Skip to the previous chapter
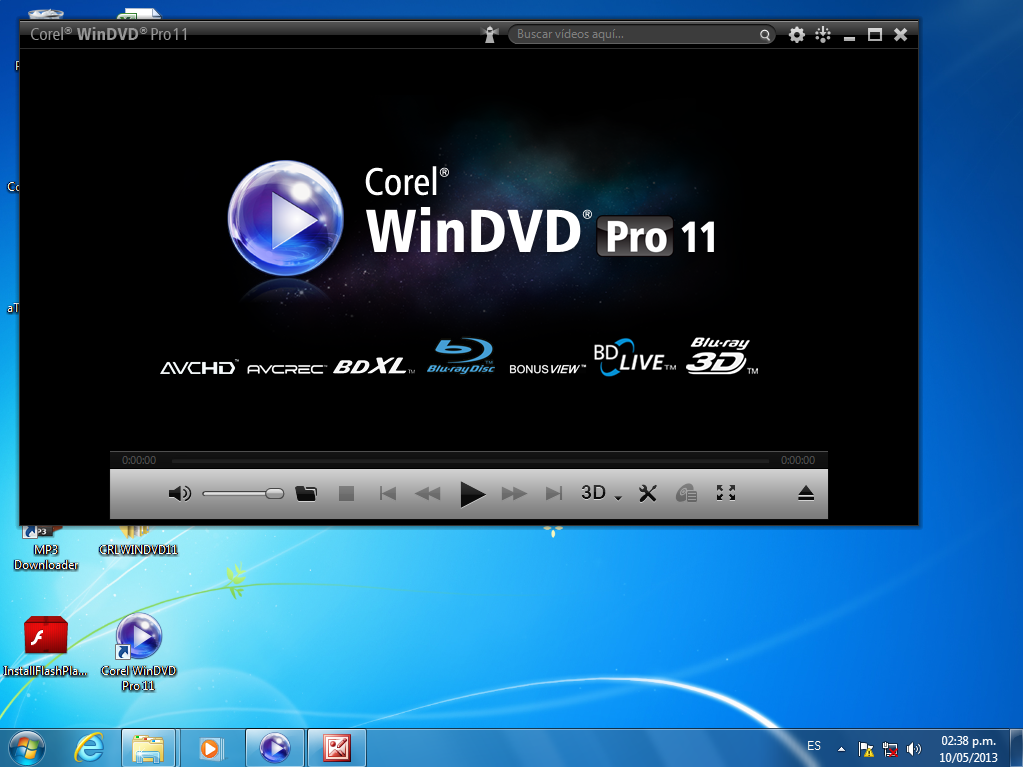Viewport: 1023px width, 767px height. 388,493
